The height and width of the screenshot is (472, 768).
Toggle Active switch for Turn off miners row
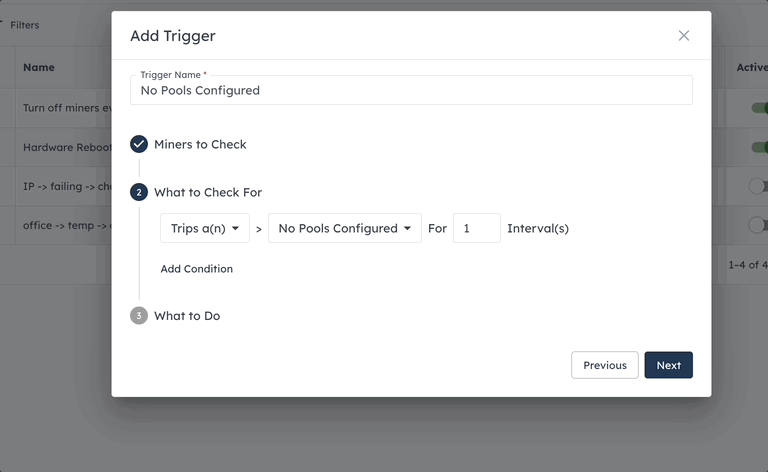click(760, 108)
